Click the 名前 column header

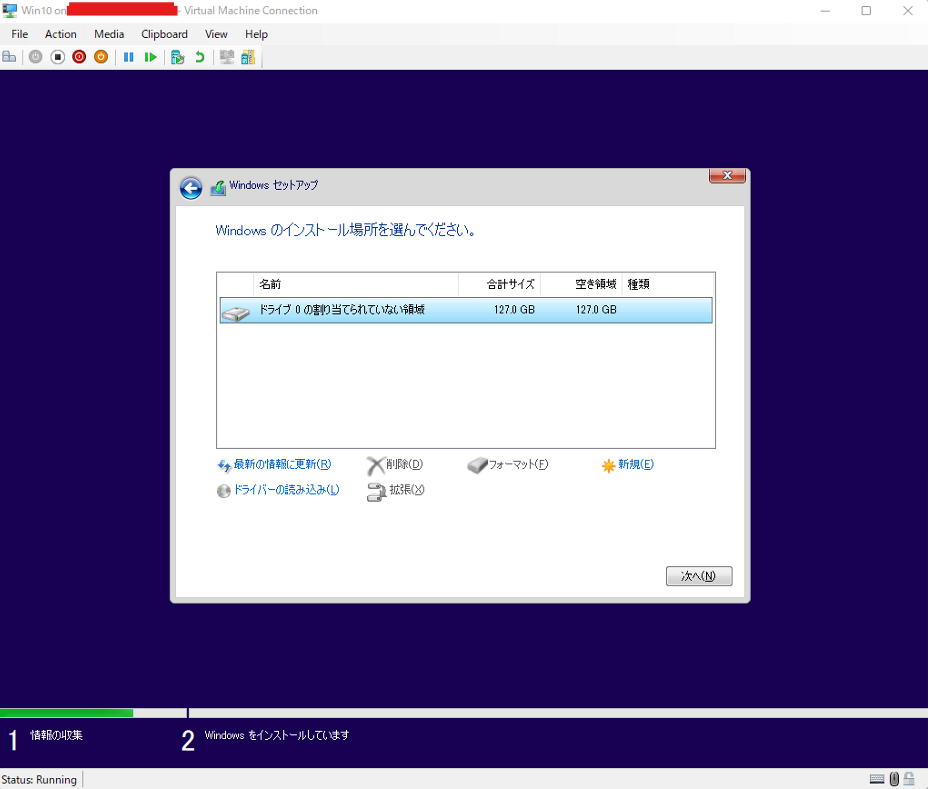pyautogui.click(x=356, y=284)
